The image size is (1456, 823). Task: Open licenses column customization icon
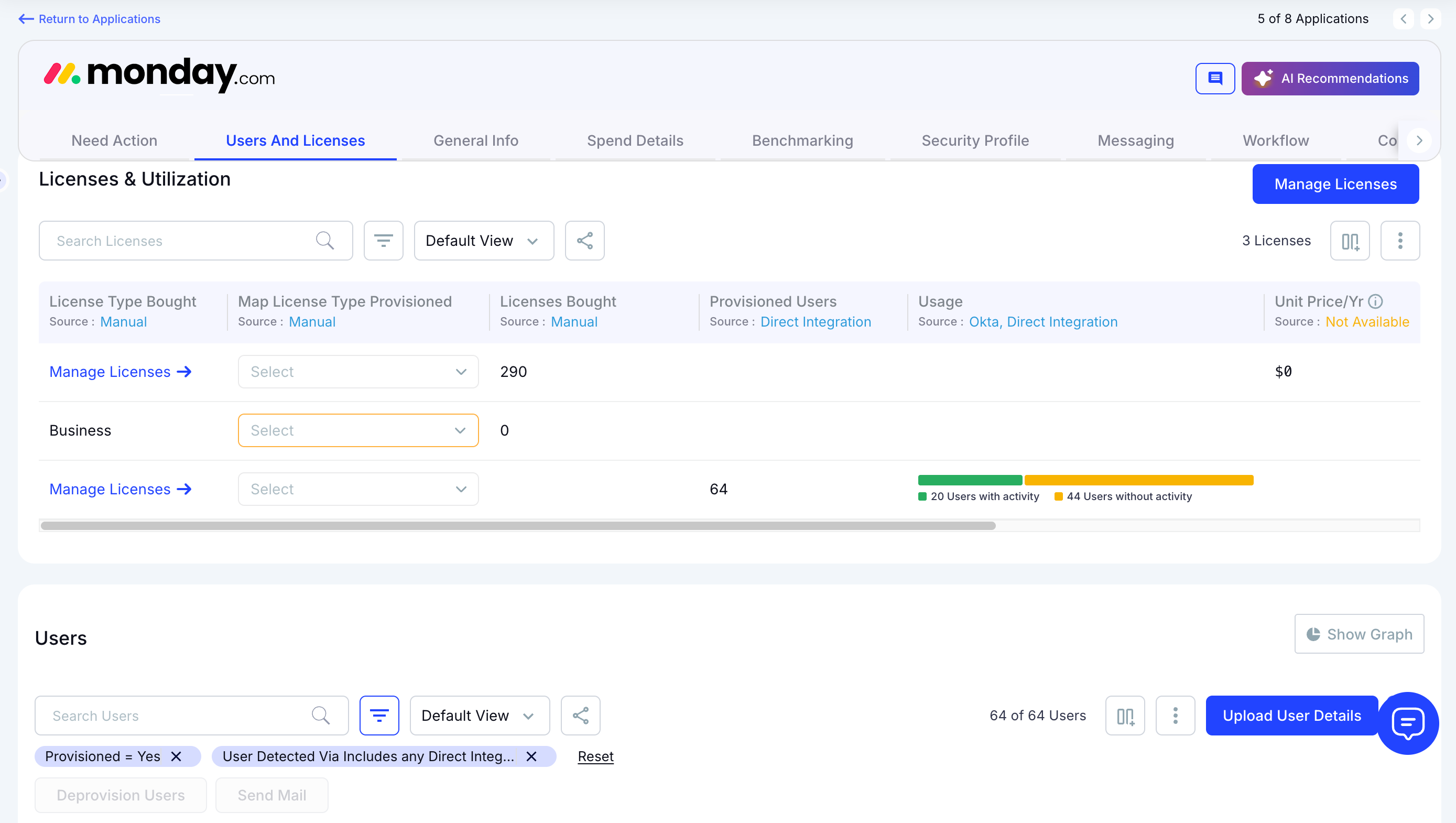1350,241
